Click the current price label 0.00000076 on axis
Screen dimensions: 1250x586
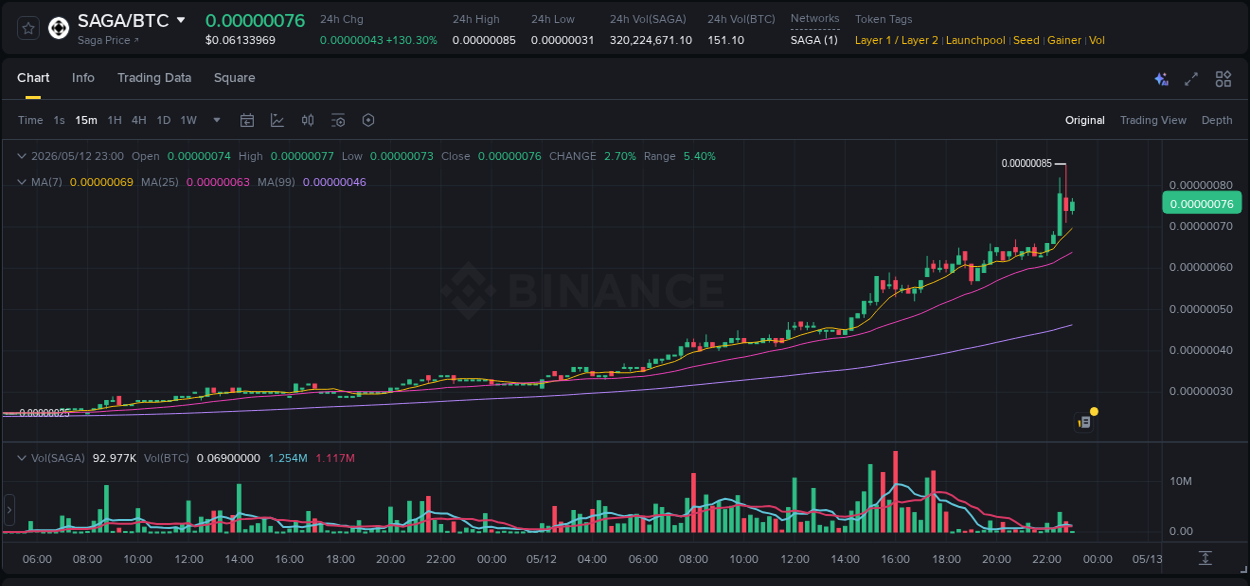(1201, 204)
